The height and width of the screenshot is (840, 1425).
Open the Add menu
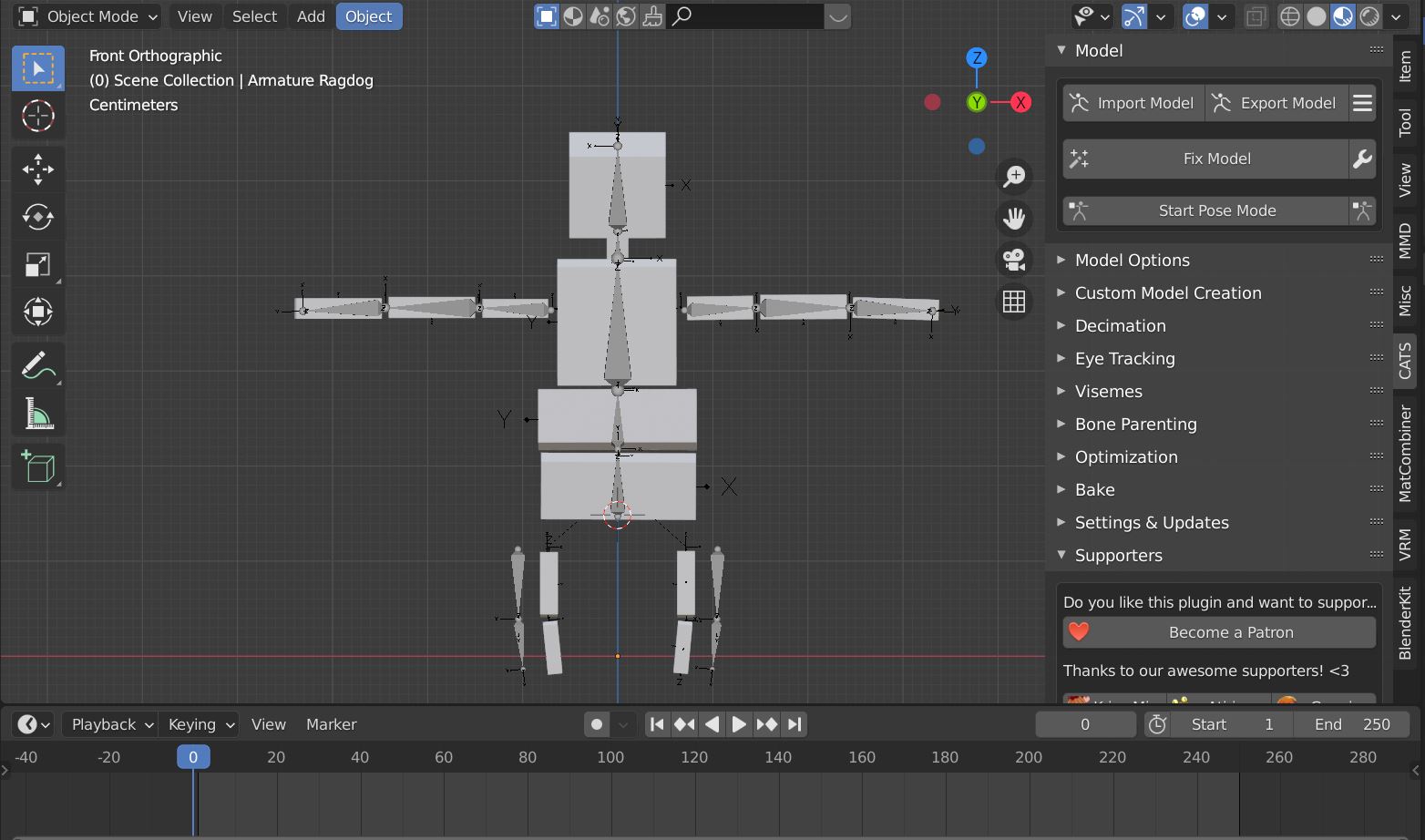pos(311,16)
